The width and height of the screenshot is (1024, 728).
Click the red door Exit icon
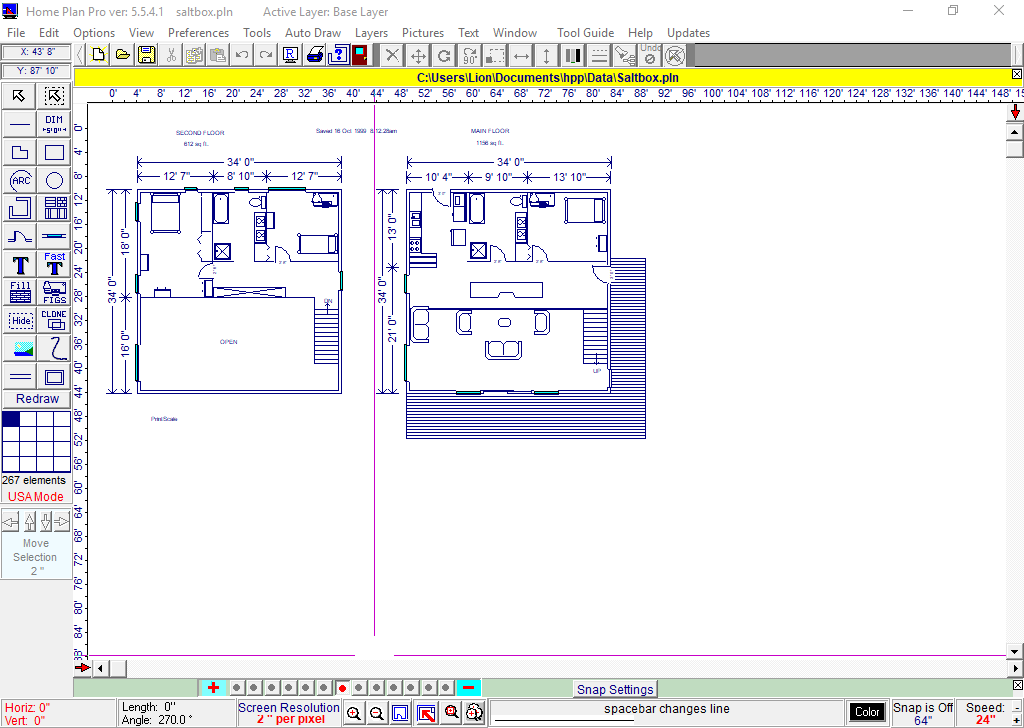point(360,55)
